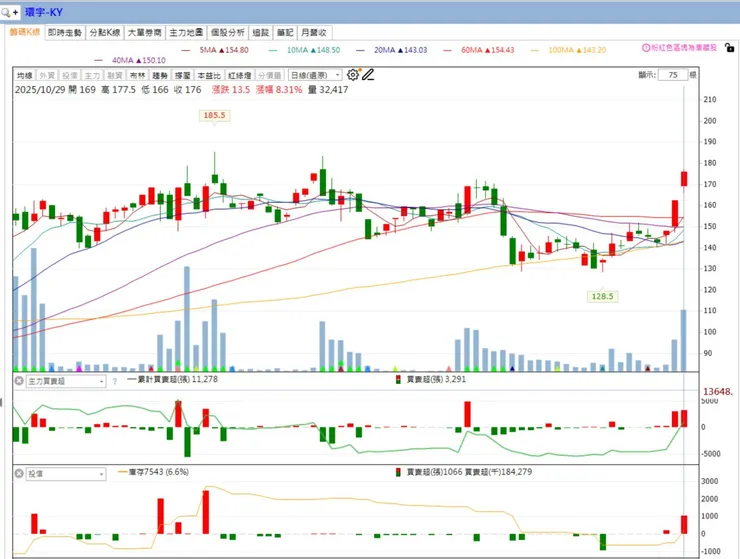Toggle the 趨勢 trend overlay
The height and width of the screenshot is (559, 740).
tap(160, 76)
